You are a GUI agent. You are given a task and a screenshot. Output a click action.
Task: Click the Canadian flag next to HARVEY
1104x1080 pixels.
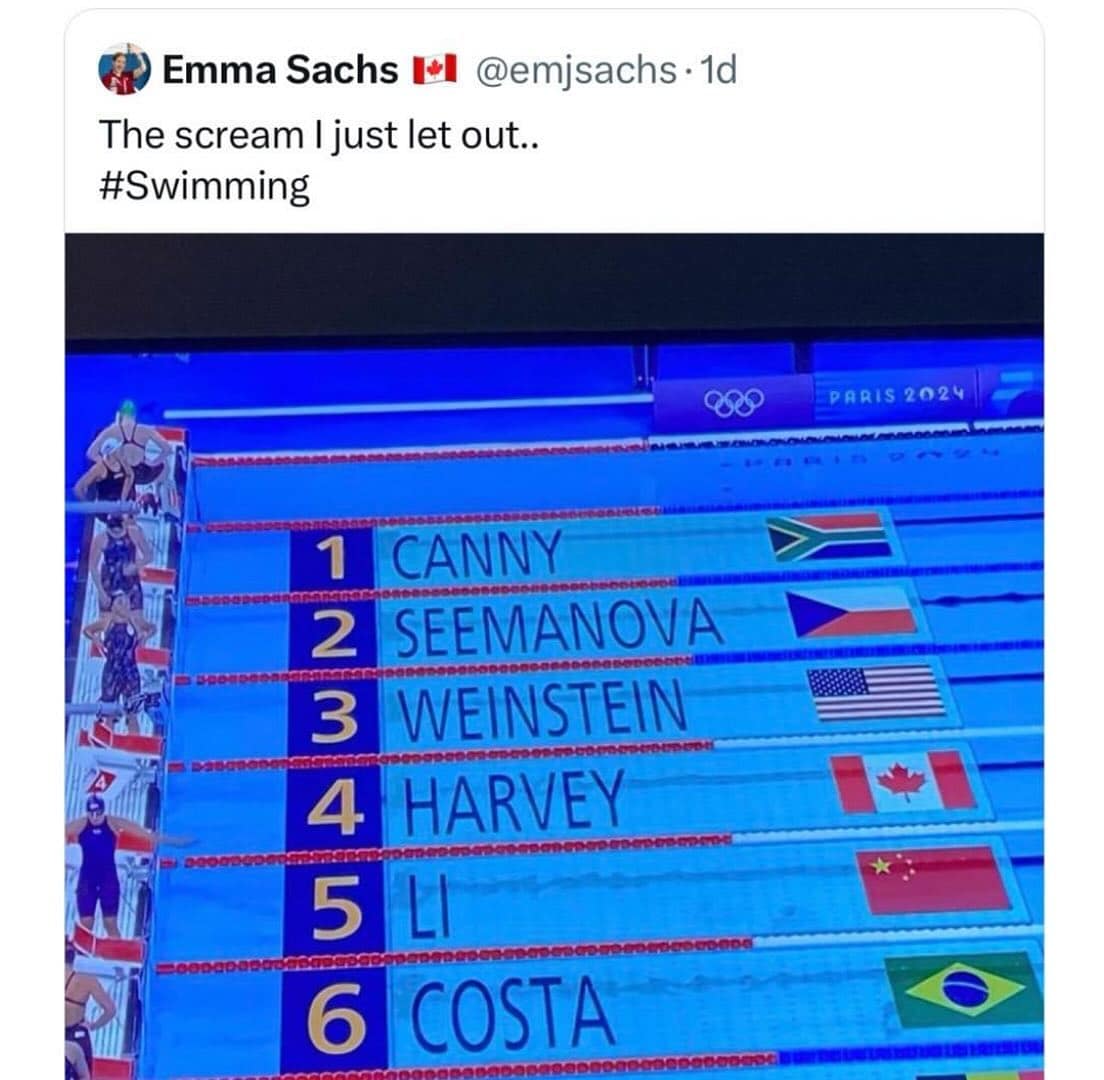(903, 781)
